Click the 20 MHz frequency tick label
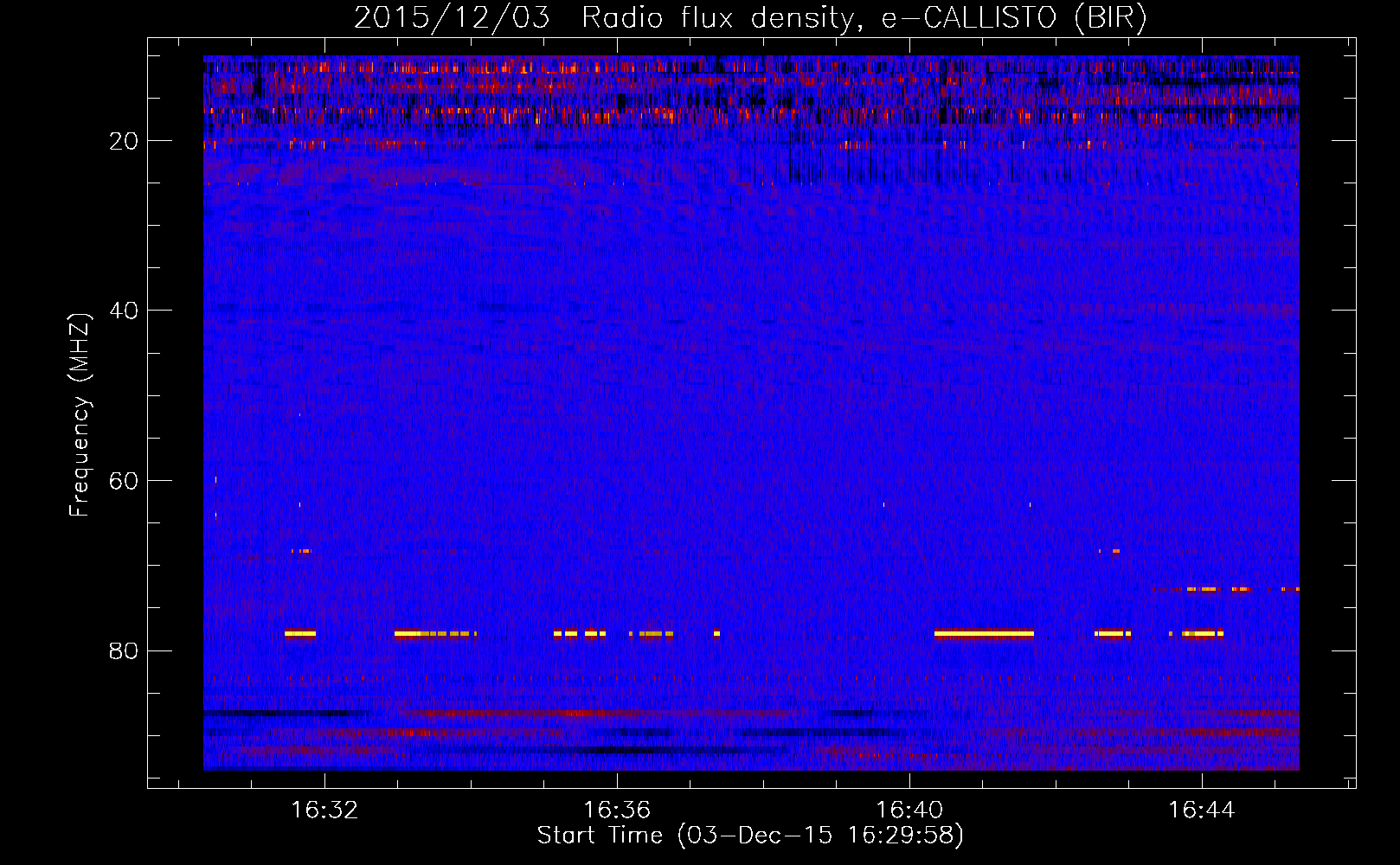The image size is (1400, 865). 124,141
